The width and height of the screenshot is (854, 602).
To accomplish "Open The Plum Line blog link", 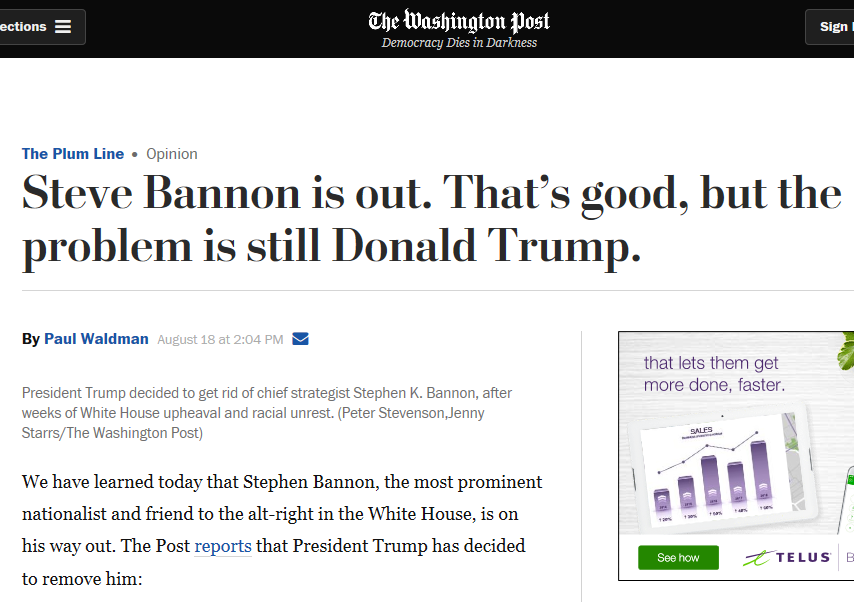I will pos(73,154).
